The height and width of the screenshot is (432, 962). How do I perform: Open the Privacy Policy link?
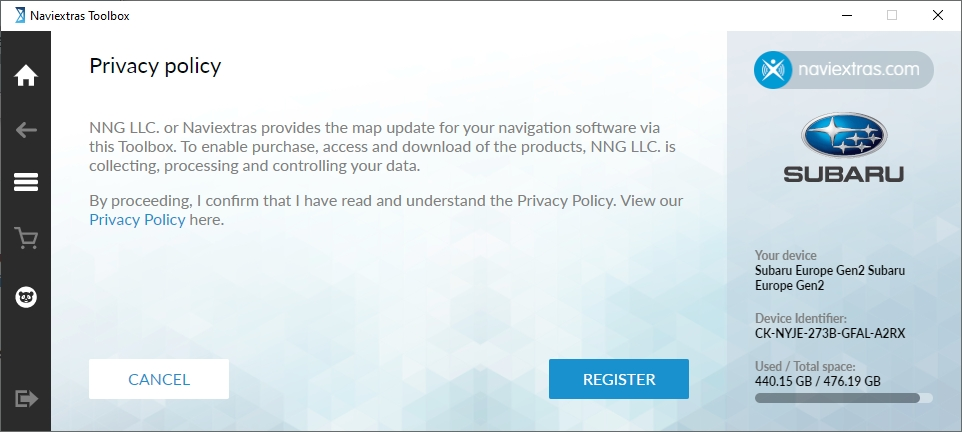point(137,220)
